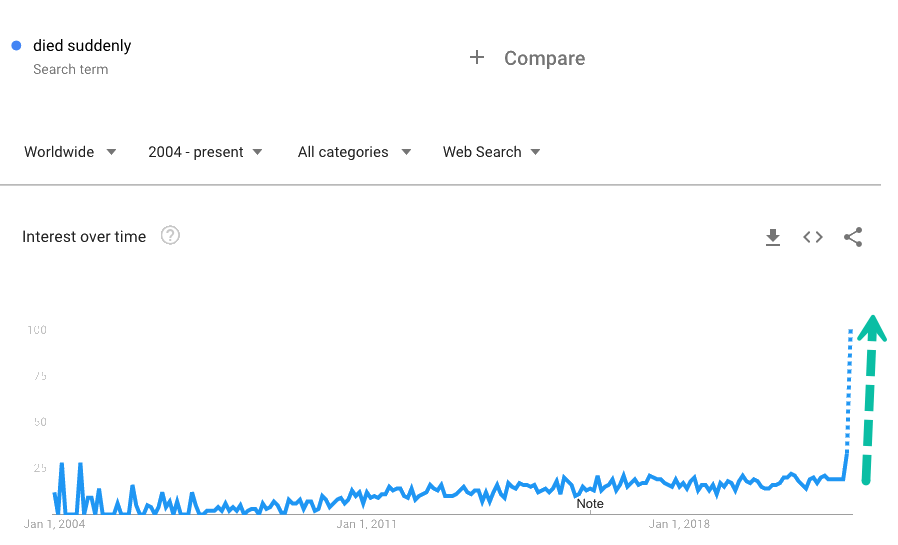Click the plus icon beside Compare
Image resolution: width=898 pixels, height=545 pixels.
click(477, 58)
